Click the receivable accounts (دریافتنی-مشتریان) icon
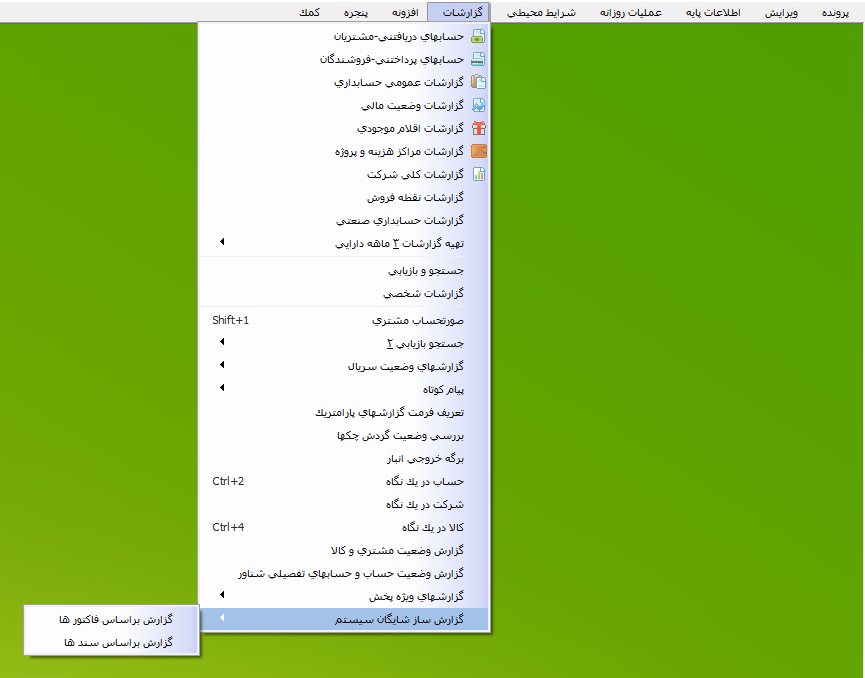Viewport: 865px width, 678px height. [x=478, y=36]
